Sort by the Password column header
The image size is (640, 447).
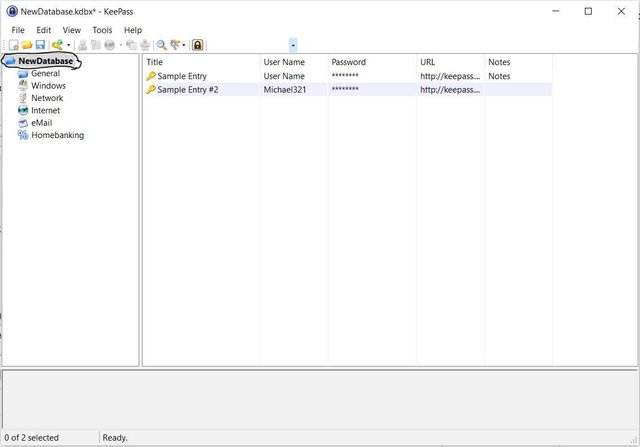point(372,62)
